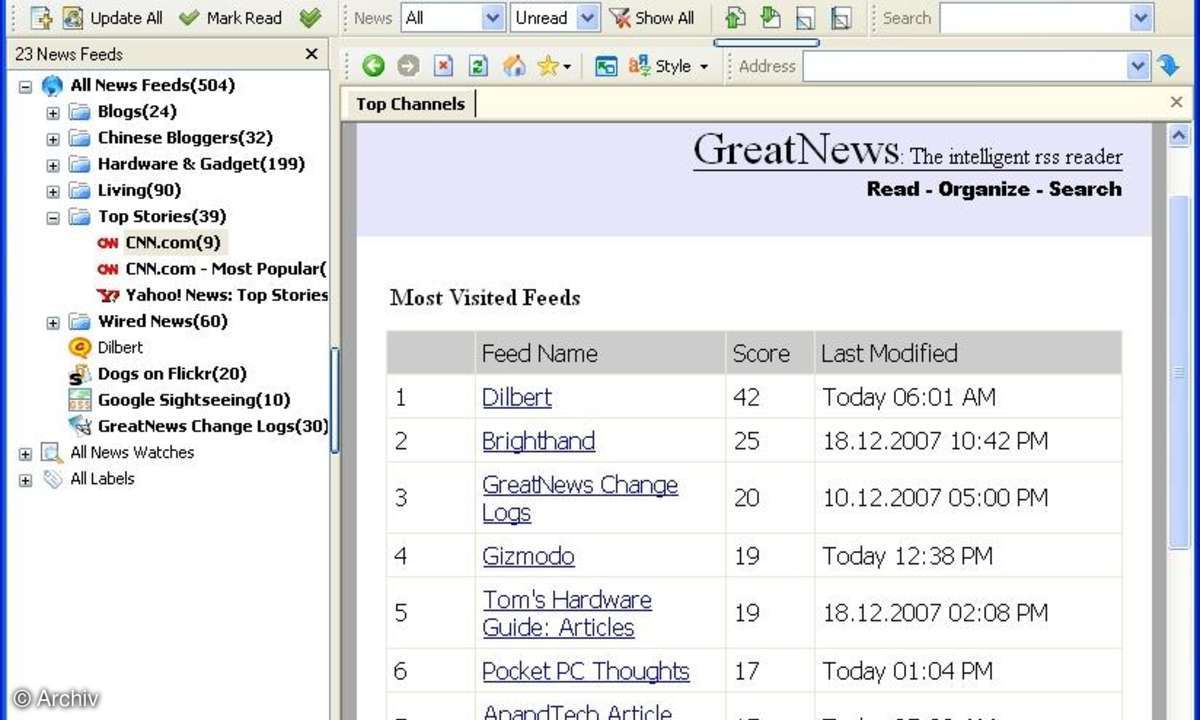Expand All News Watches node
This screenshot has height=720, width=1200.
coord(25,454)
